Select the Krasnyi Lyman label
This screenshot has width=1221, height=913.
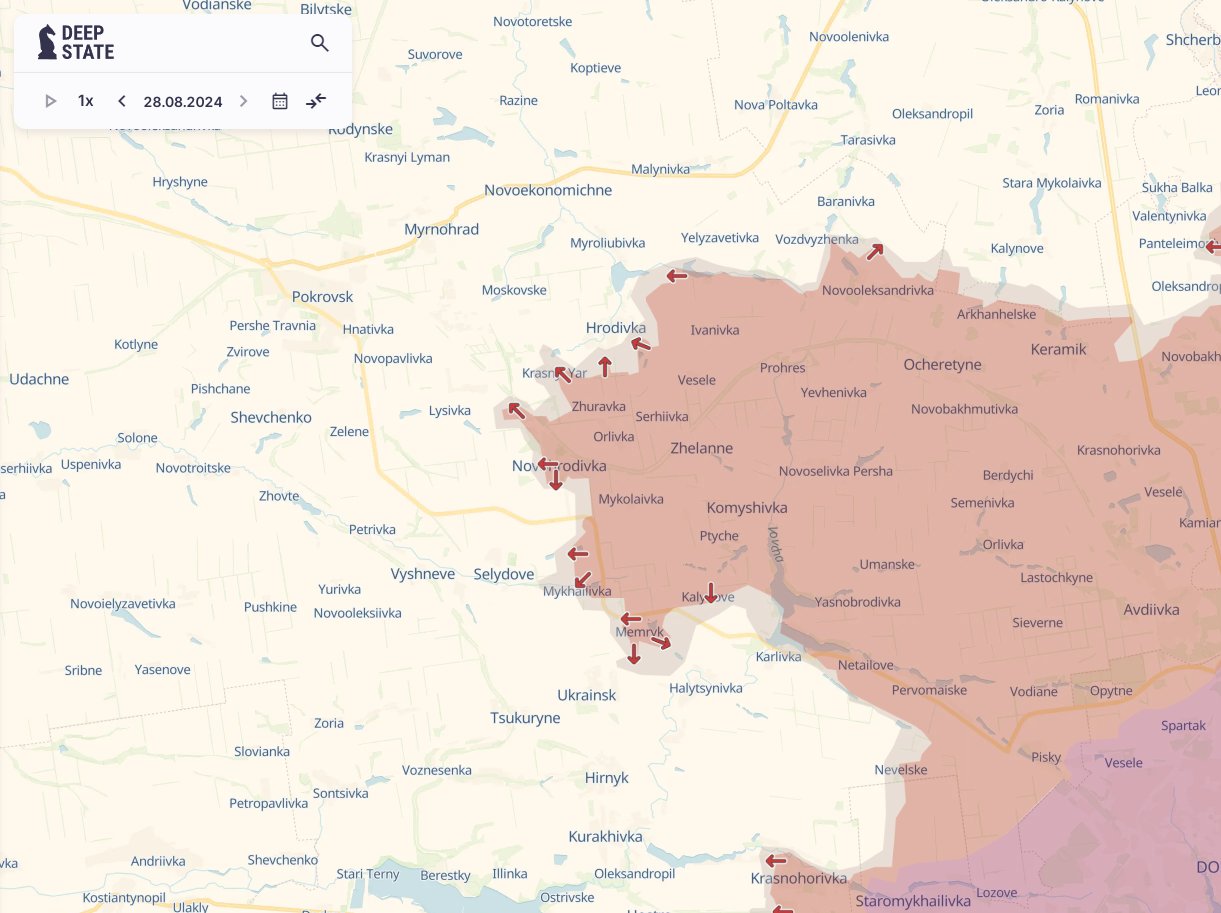(x=407, y=157)
